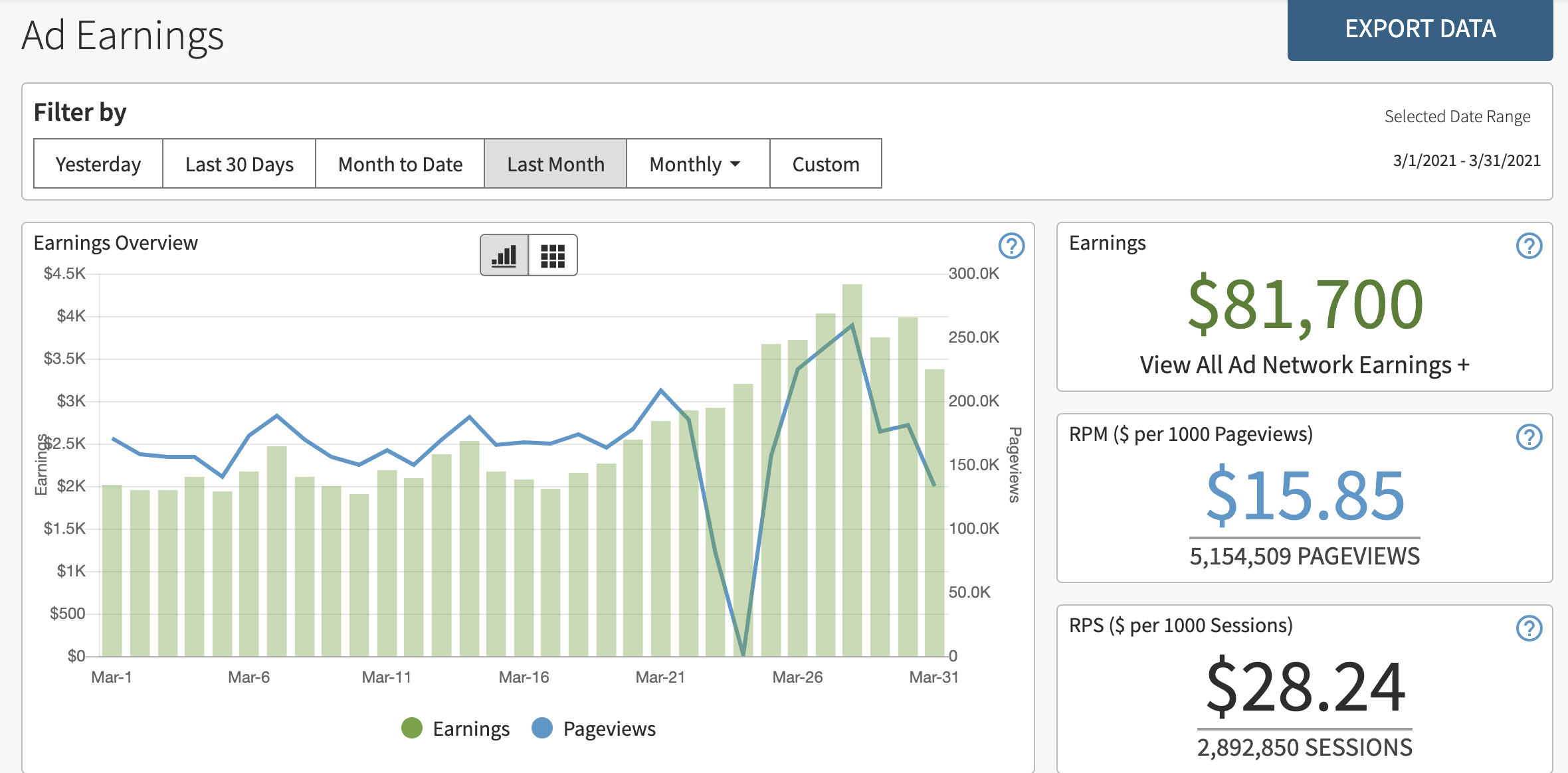1568x773 pixels.
Task: Select Yesterday date filter
Action: [98, 164]
